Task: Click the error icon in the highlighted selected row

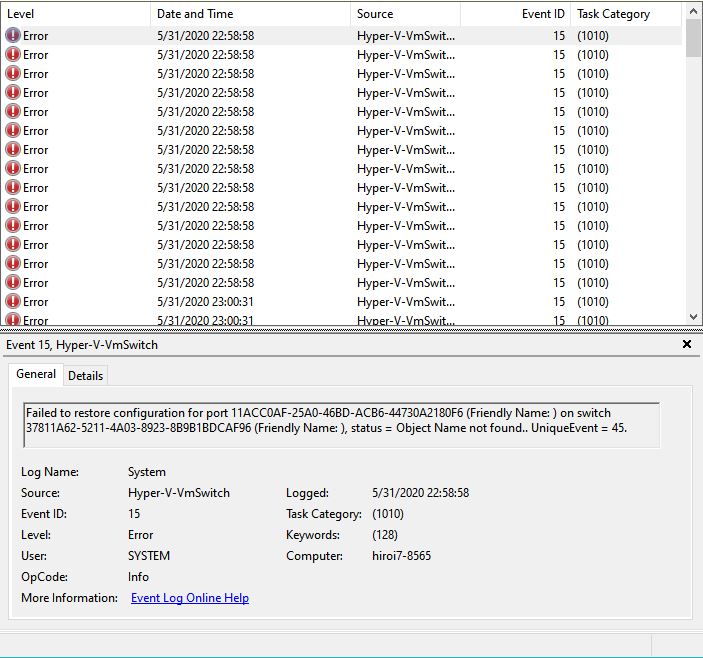Action: tap(13, 35)
